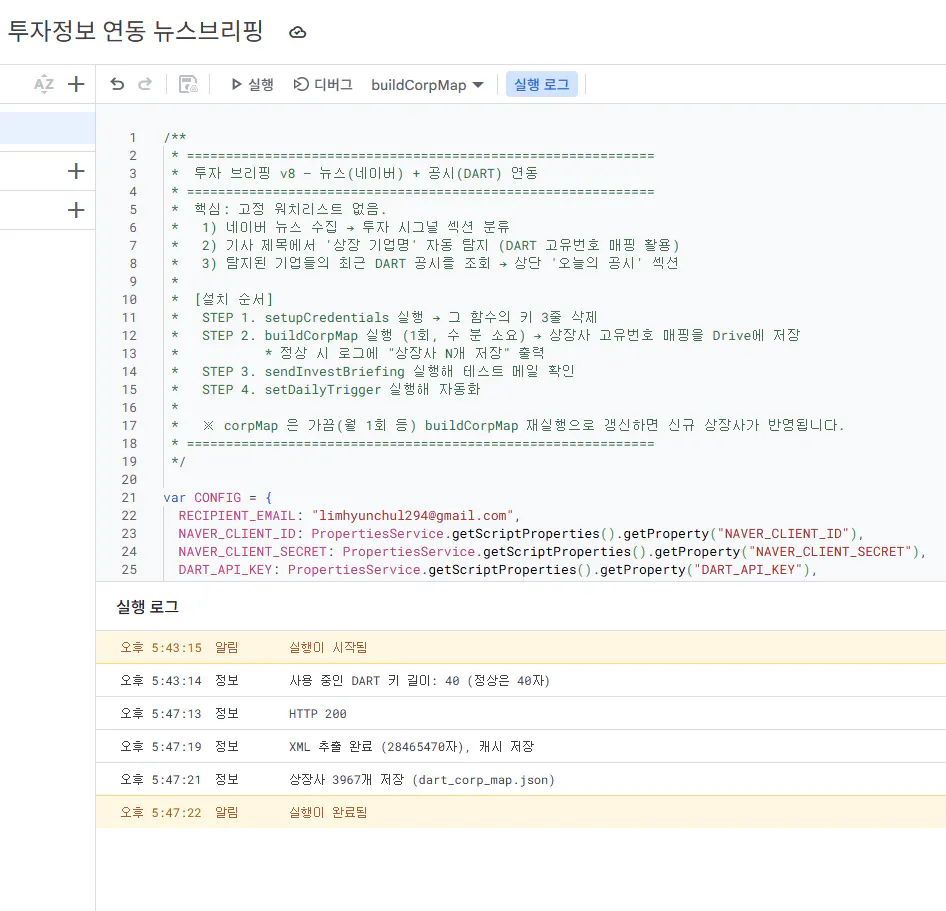
Task: Click the cloud save status icon
Action: coord(297,33)
